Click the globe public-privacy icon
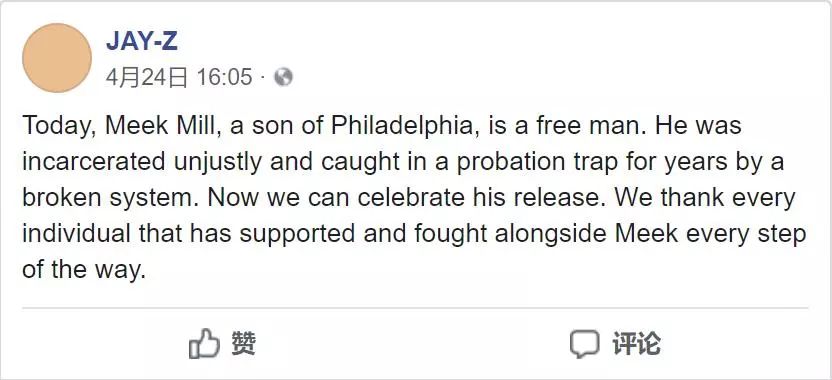832x380 pixels. [x=283, y=77]
